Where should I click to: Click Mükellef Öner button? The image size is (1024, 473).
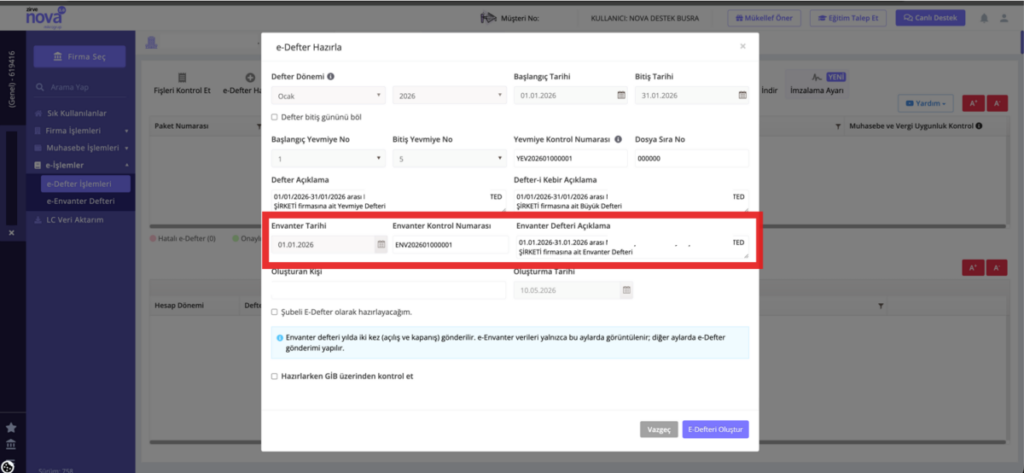763,18
